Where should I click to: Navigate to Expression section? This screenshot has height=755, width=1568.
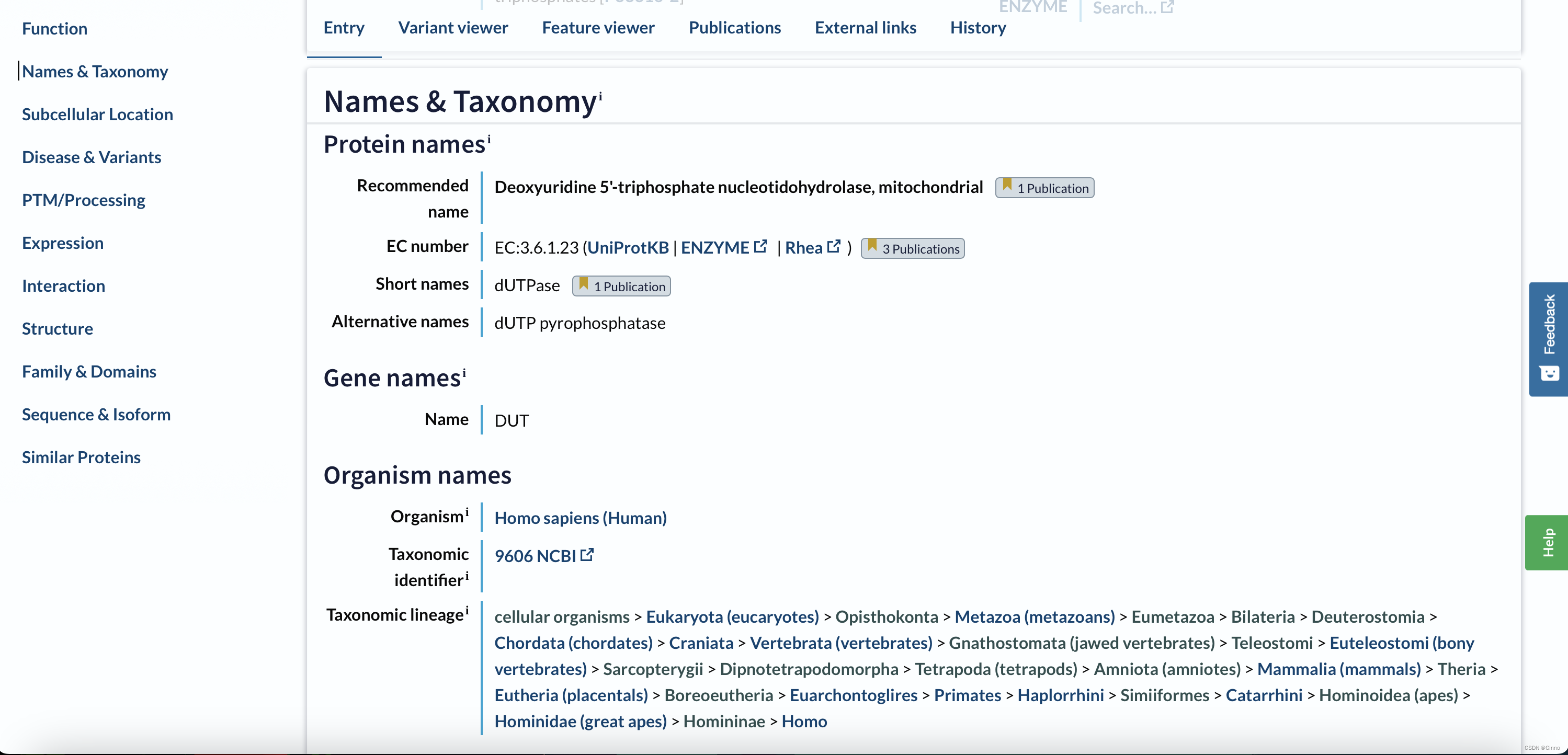pyautogui.click(x=63, y=243)
